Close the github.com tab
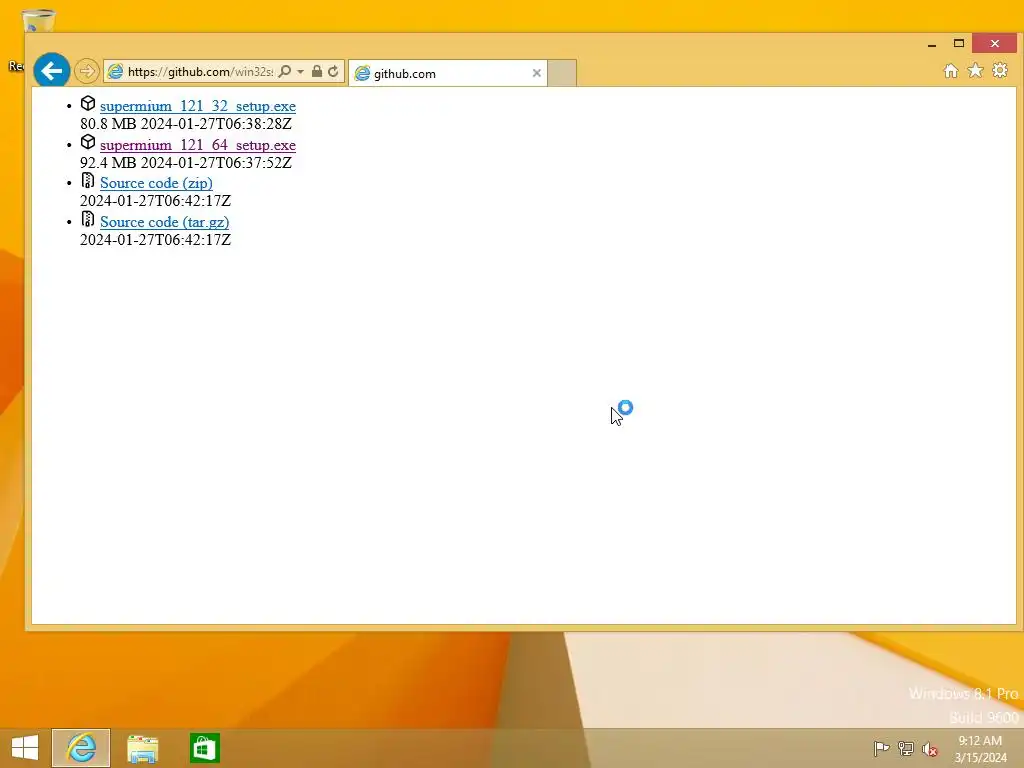This screenshot has height=768, width=1024. tap(536, 73)
